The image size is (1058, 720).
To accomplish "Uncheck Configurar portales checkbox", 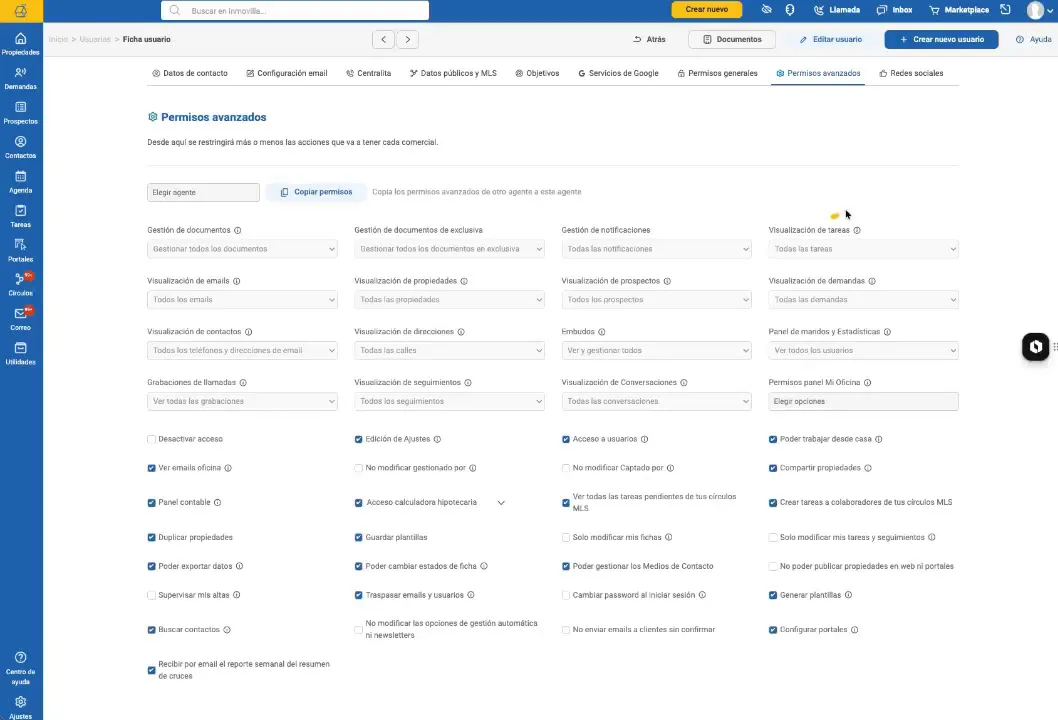I will click(x=773, y=630).
